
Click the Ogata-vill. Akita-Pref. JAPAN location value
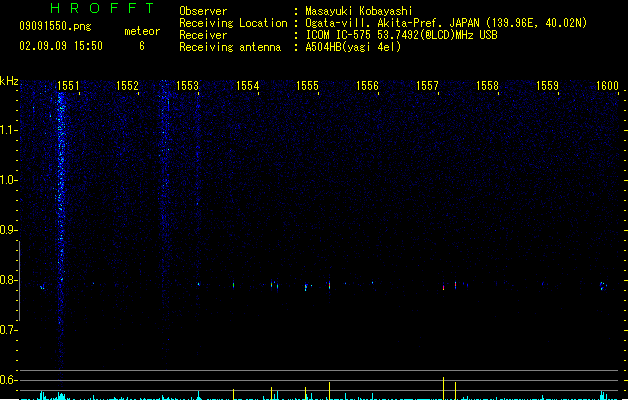coord(446,23)
